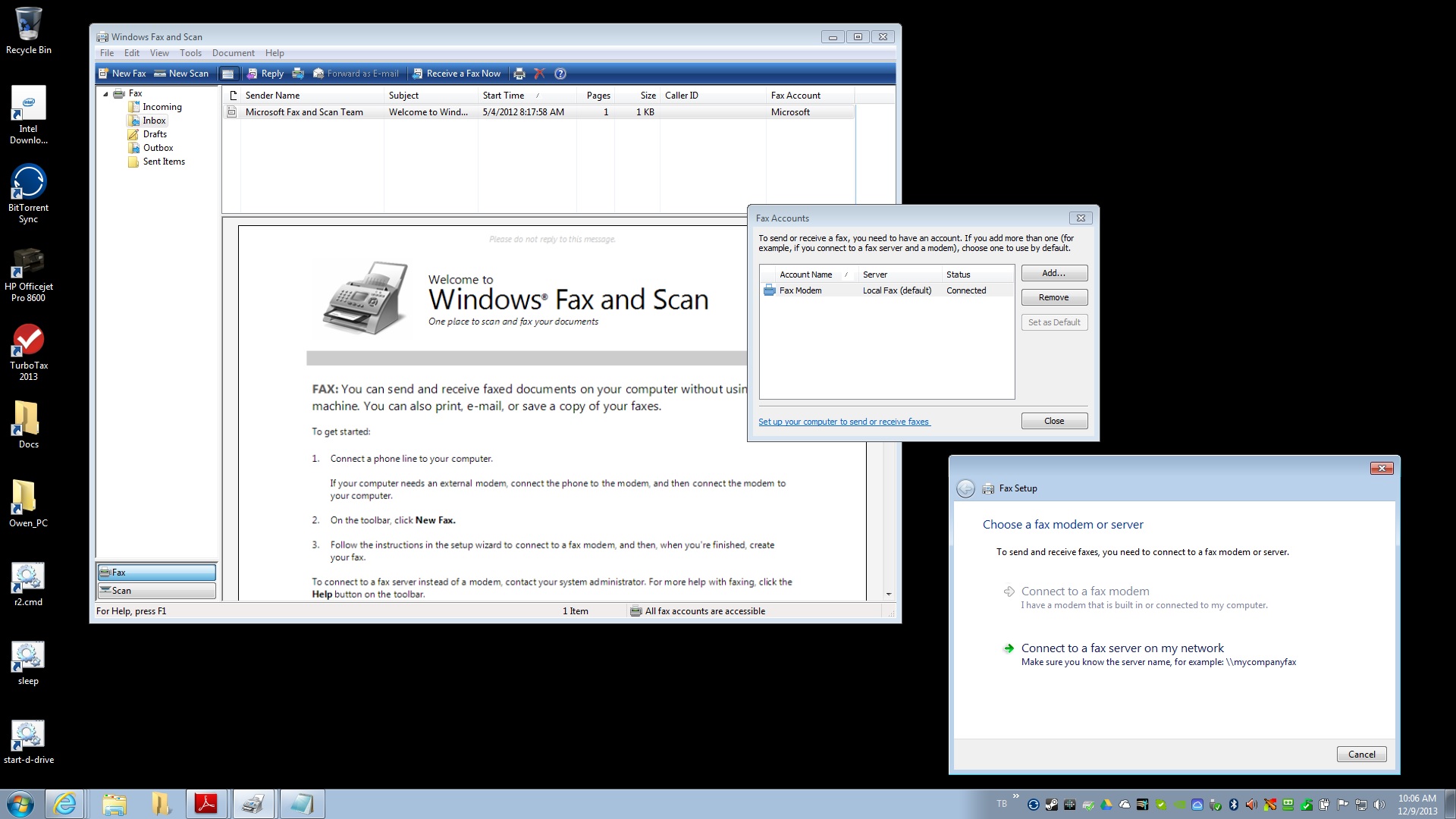Click the Set up computer to send faxes link
The height and width of the screenshot is (819, 1456).
point(843,421)
